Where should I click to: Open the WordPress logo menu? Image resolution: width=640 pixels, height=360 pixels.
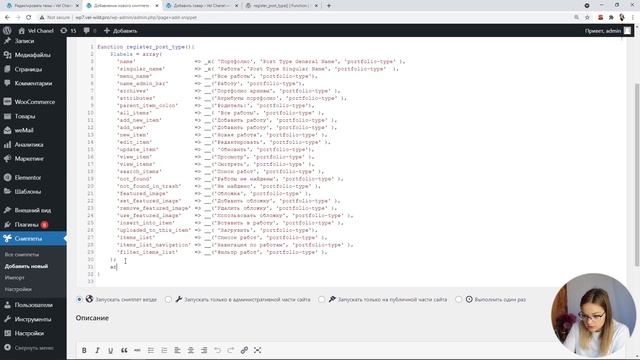point(7,31)
